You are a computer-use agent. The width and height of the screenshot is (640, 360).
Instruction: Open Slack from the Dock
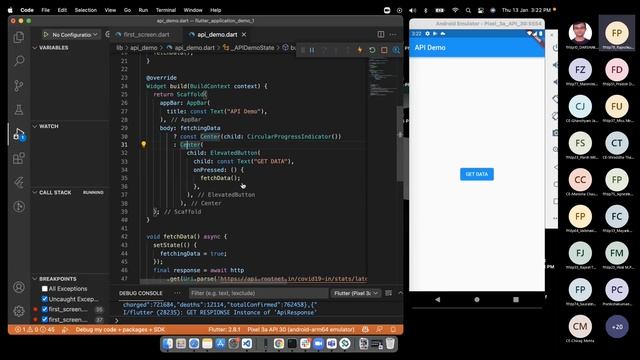[305, 344]
